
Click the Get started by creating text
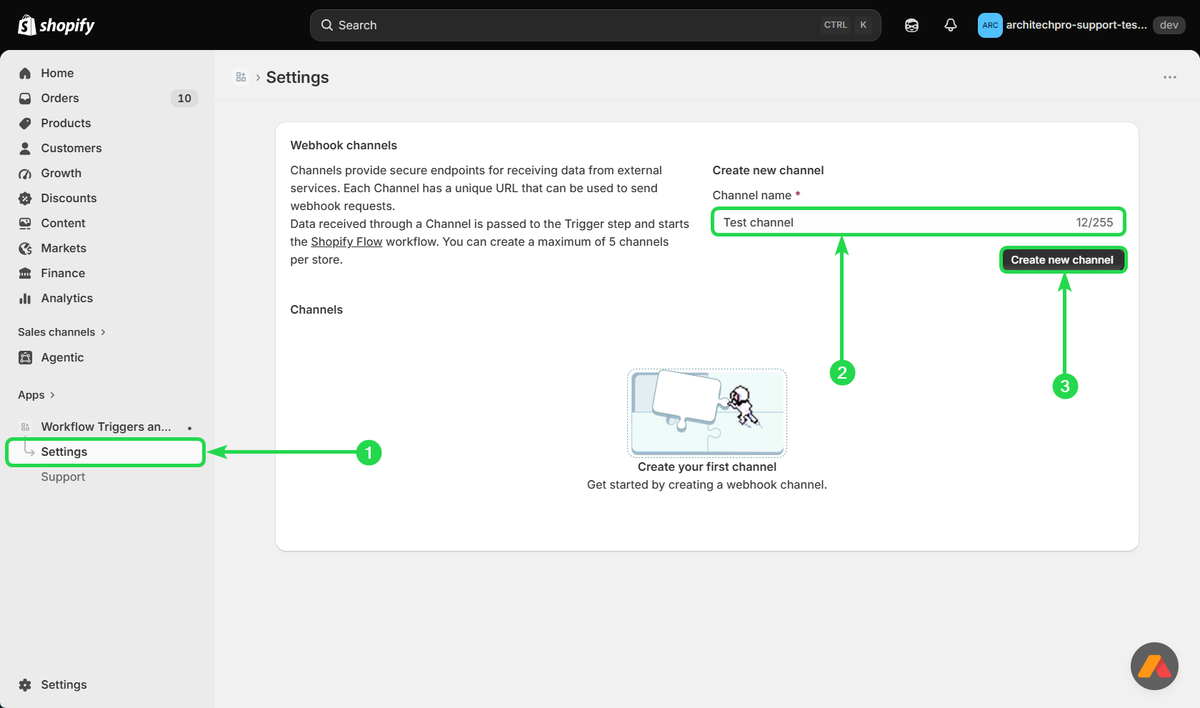(x=707, y=485)
